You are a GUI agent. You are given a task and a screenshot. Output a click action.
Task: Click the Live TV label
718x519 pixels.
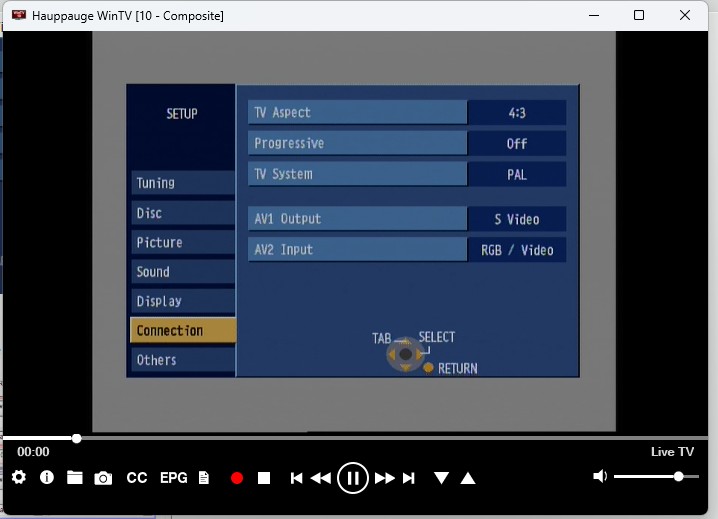coord(672,452)
